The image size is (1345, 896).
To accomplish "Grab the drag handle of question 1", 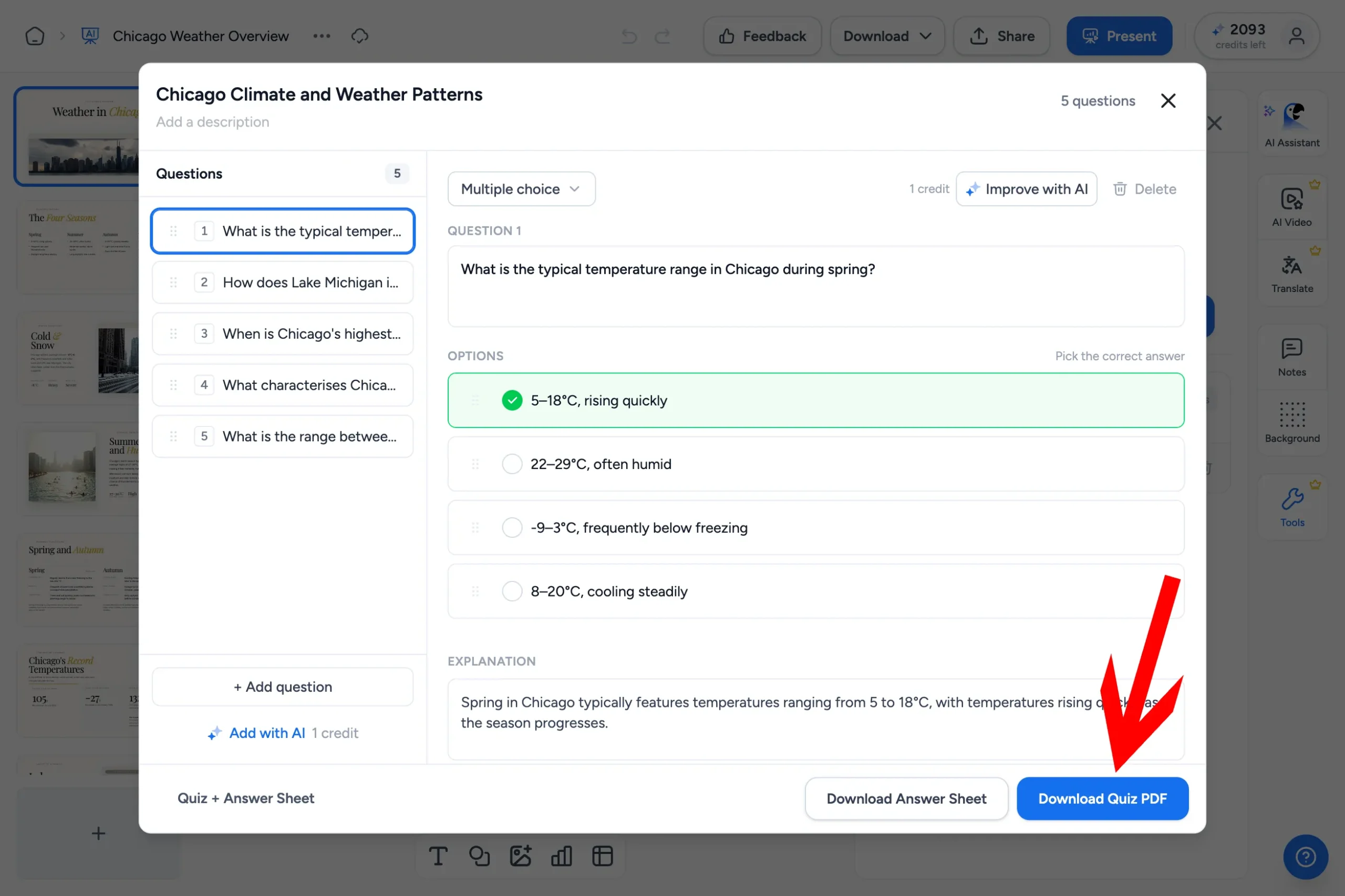I will click(x=173, y=231).
